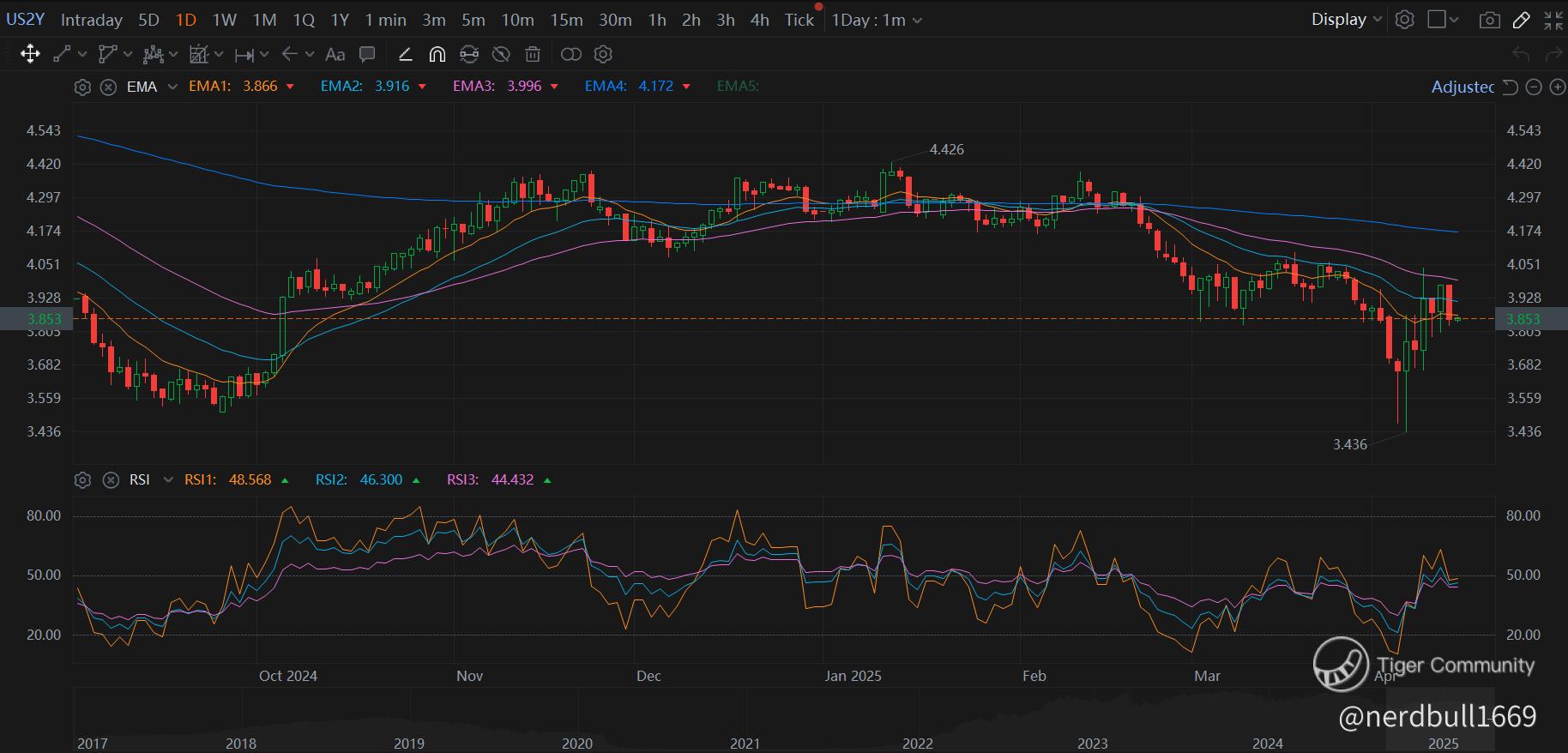1568x753 pixels.
Task: Click the trash icon to delete drawings
Action: tap(533, 55)
